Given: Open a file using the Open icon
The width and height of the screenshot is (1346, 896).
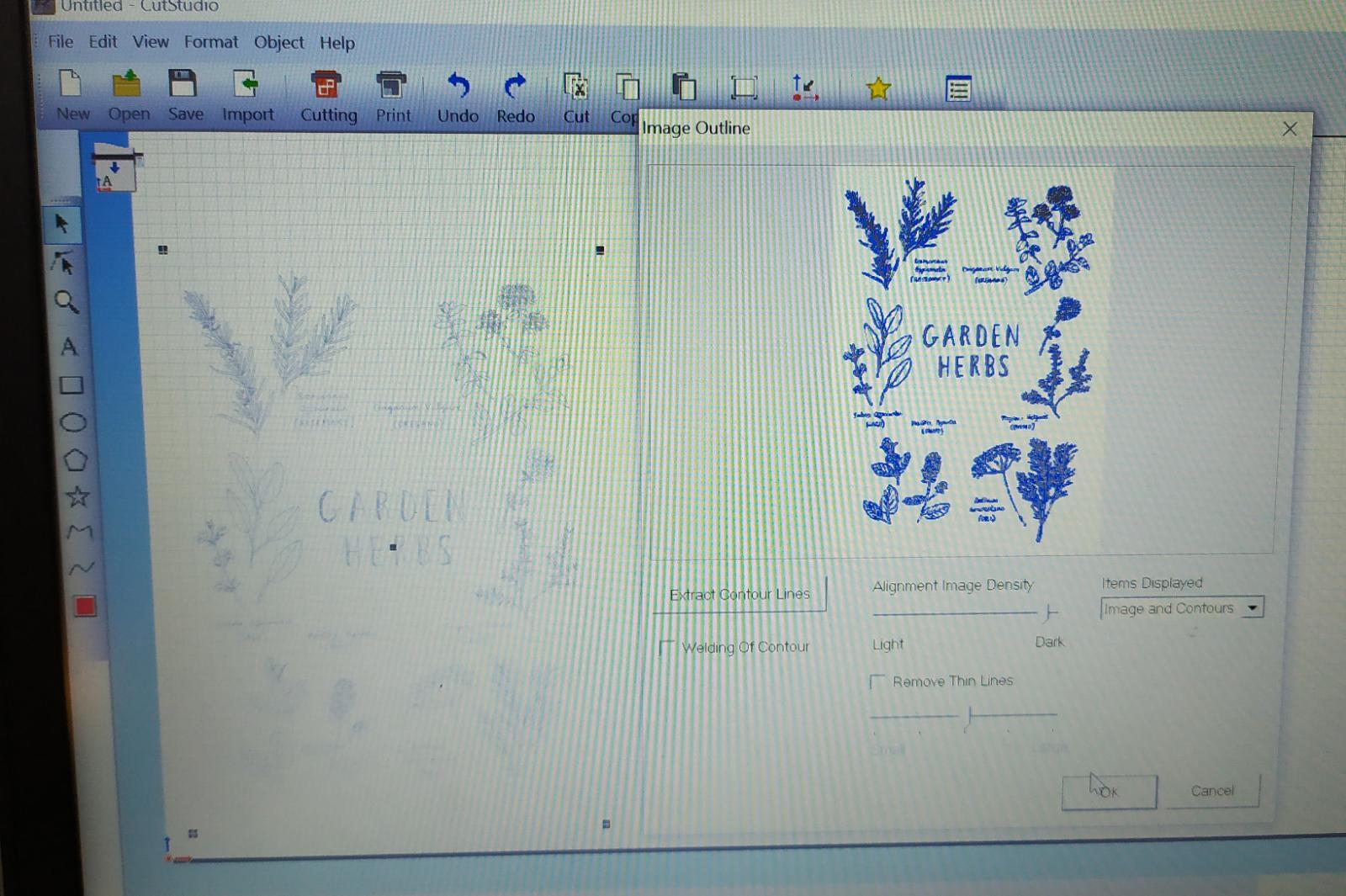Looking at the screenshot, I should pos(128,96).
